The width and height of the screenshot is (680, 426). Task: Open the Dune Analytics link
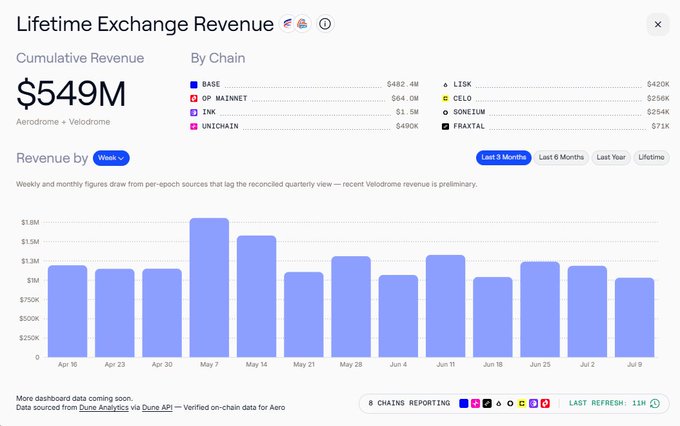(x=104, y=407)
